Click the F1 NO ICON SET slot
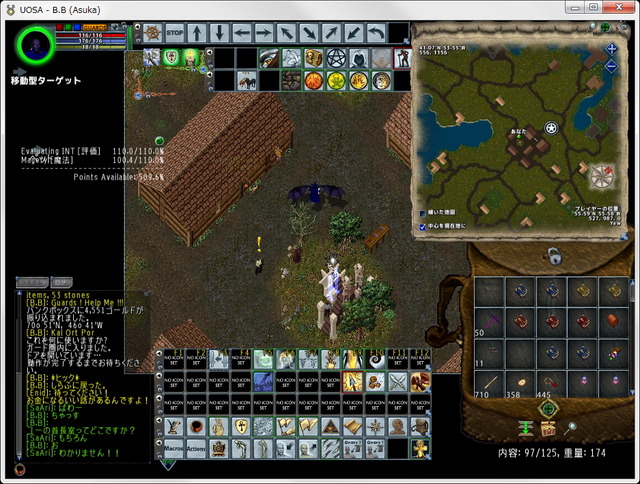This screenshot has width=640, height=484. click(x=174, y=360)
